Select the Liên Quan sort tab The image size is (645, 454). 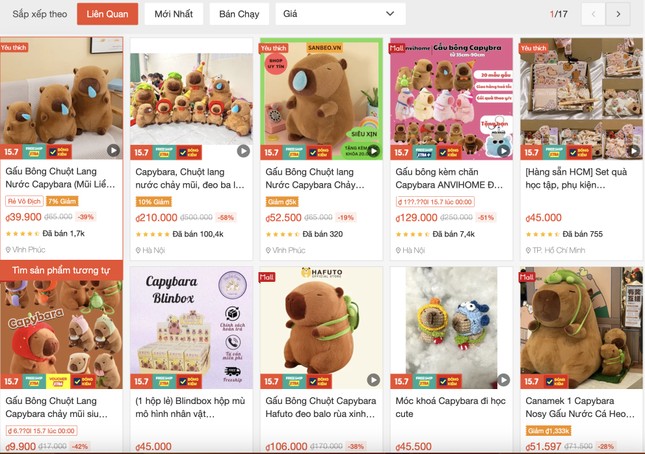click(107, 14)
